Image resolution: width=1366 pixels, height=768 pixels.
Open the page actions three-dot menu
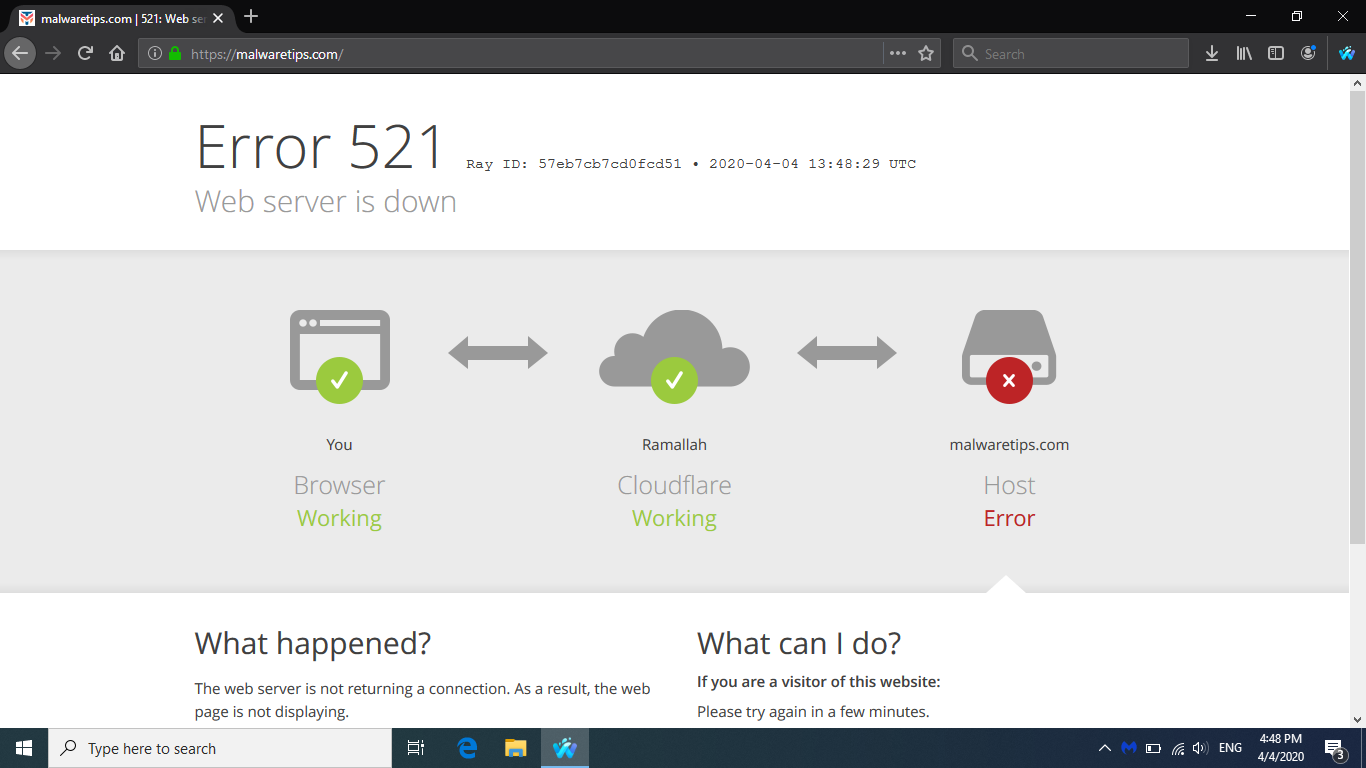(x=898, y=54)
